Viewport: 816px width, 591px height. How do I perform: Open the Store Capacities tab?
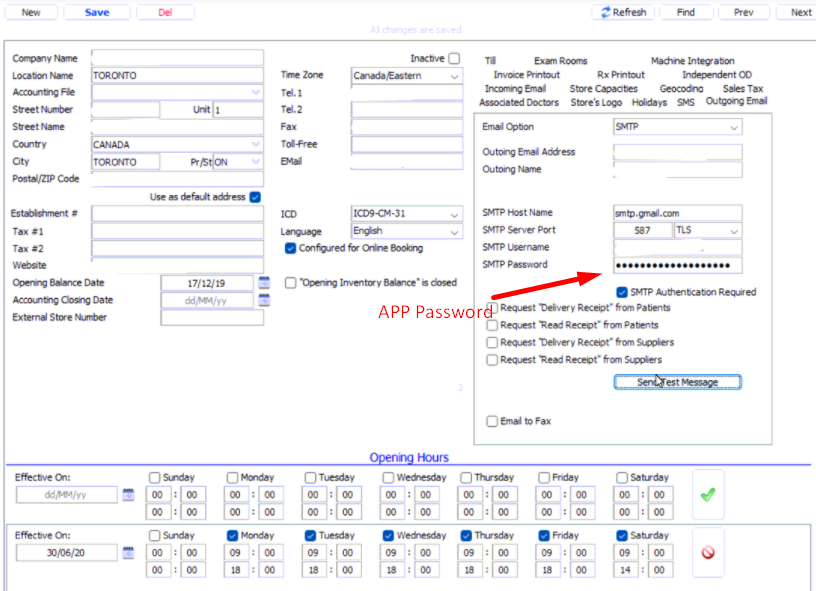tap(604, 88)
